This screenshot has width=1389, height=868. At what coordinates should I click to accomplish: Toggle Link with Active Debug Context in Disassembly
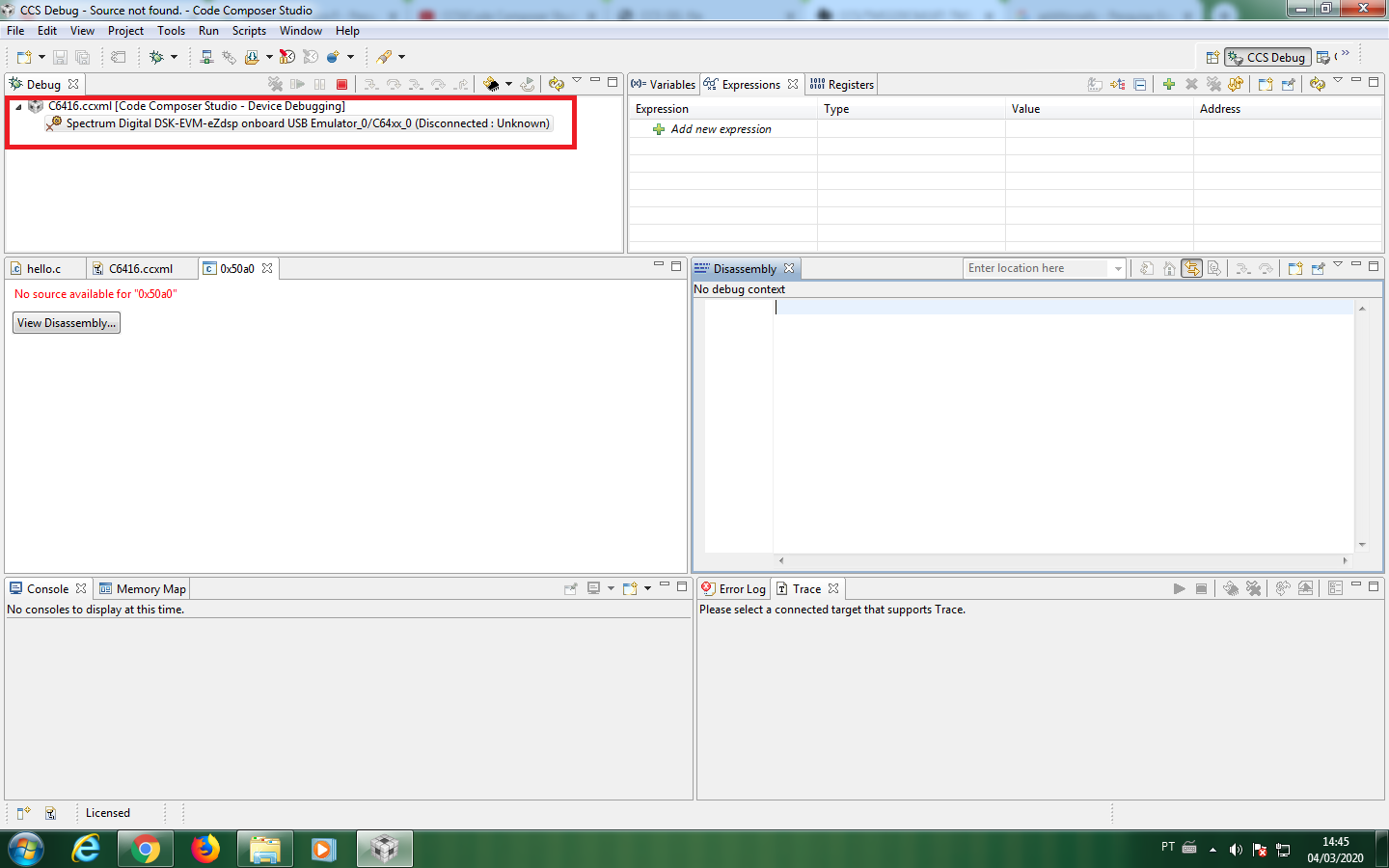tap(1192, 269)
